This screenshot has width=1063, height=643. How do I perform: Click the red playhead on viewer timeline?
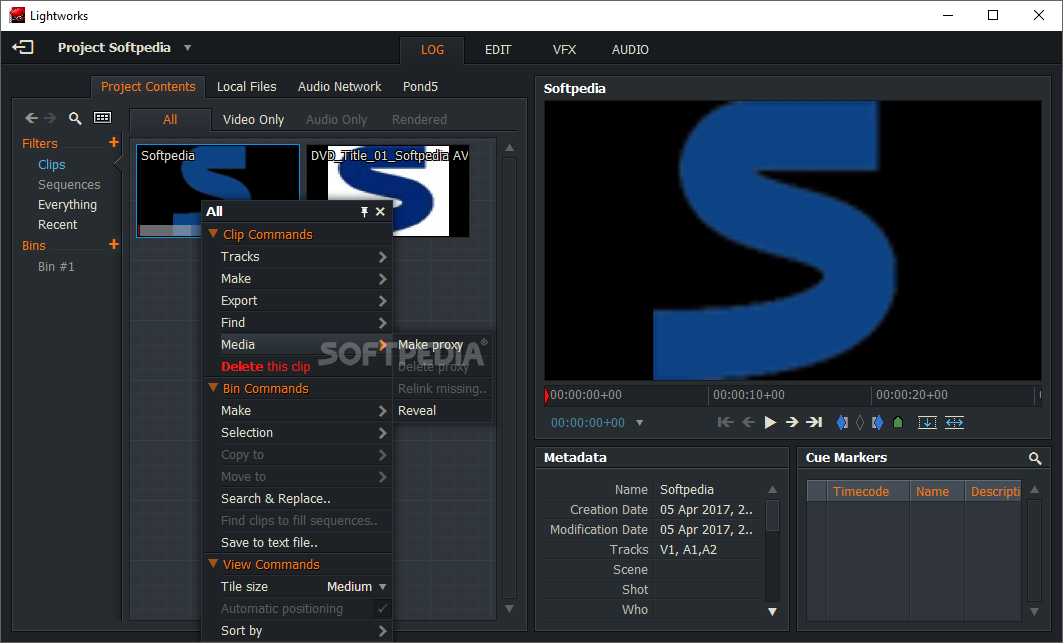pos(546,395)
